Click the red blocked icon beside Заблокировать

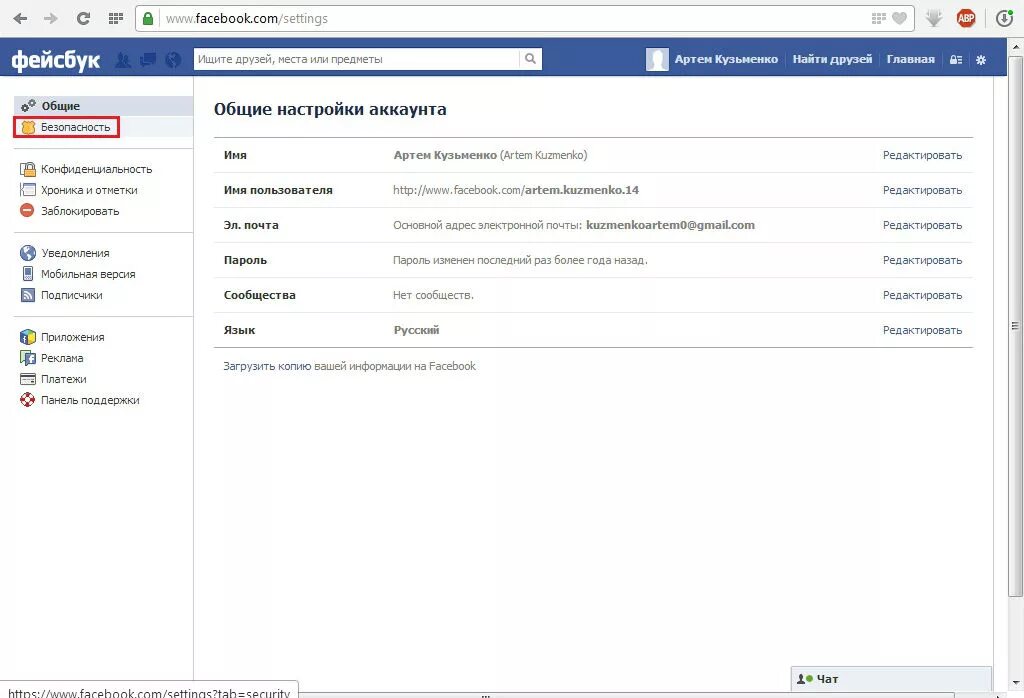click(27, 210)
